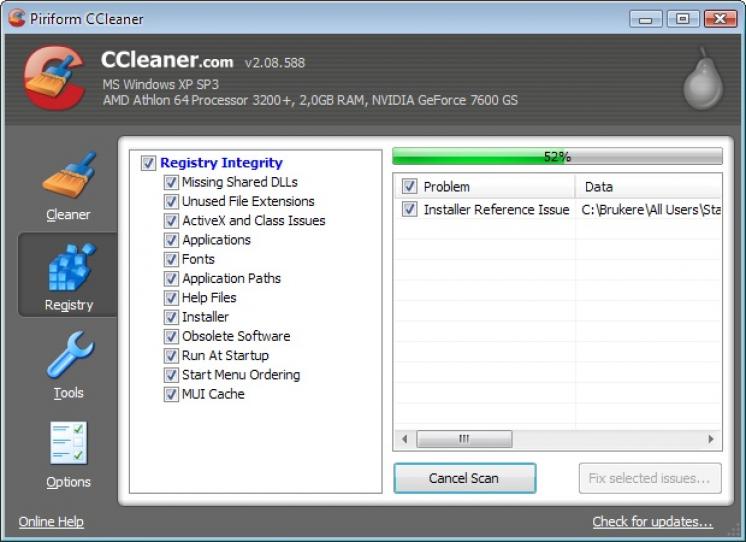This screenshot has width=746, height=542.
Task: Sort by the Data column header
Action: point(648,187)
